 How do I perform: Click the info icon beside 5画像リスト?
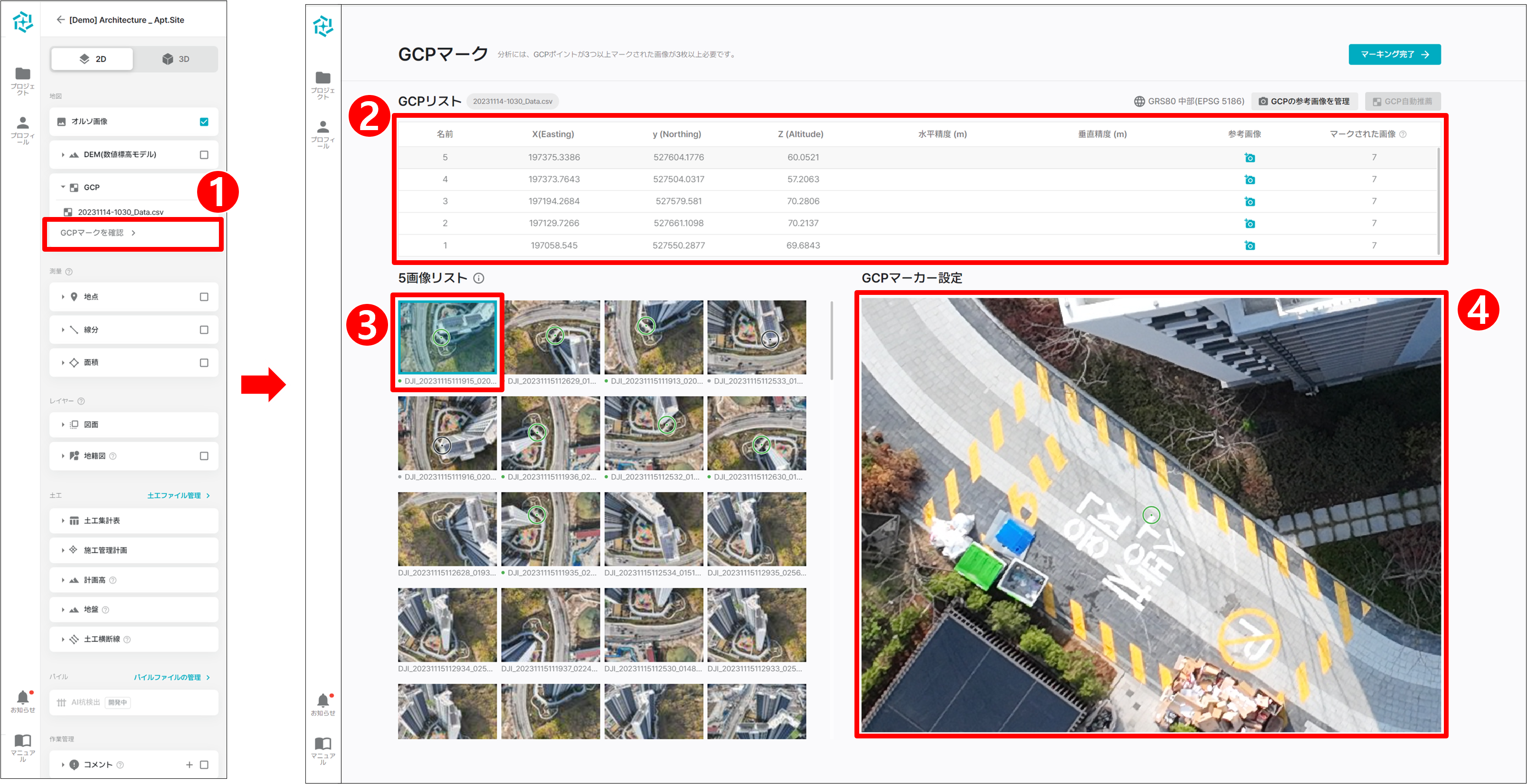(478, 278)
